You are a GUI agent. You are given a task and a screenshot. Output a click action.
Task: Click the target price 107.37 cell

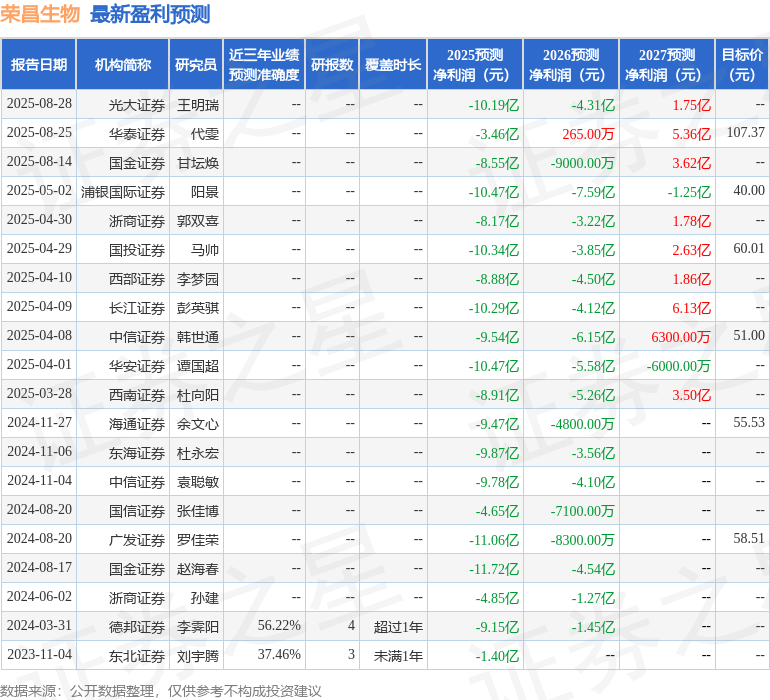[745, 133]
